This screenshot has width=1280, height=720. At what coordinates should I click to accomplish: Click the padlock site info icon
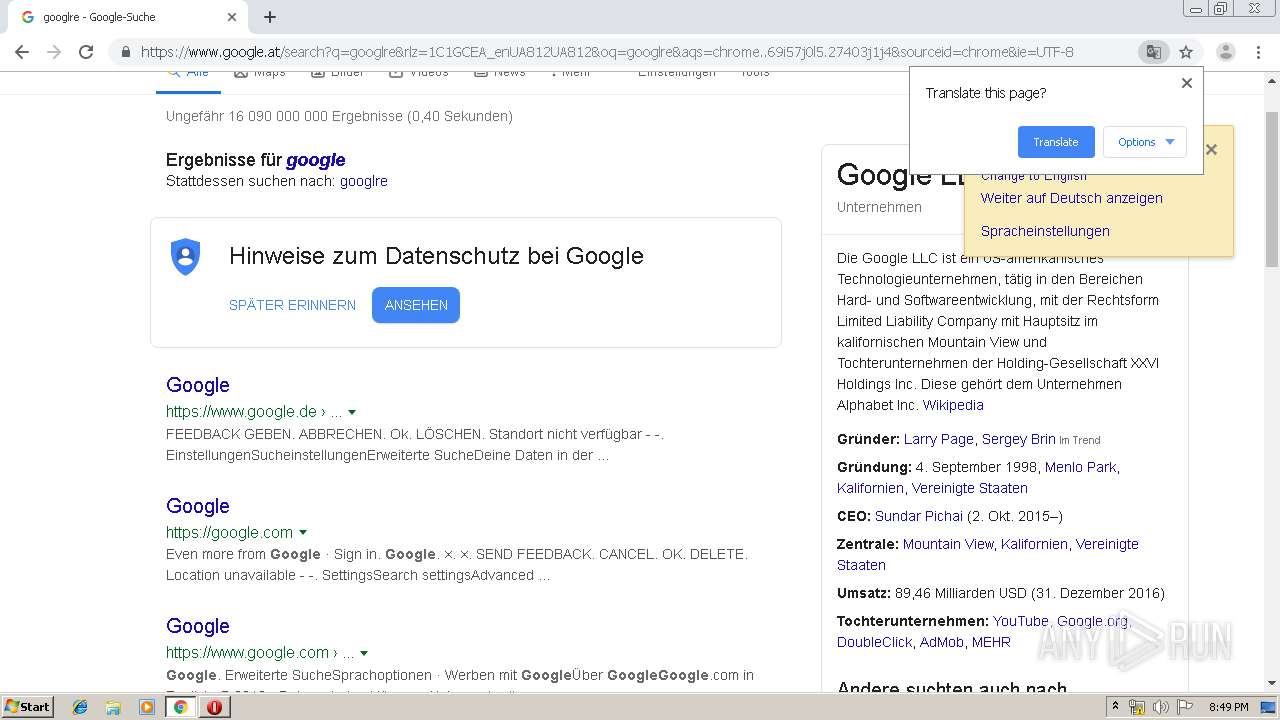tap(126, 52)
